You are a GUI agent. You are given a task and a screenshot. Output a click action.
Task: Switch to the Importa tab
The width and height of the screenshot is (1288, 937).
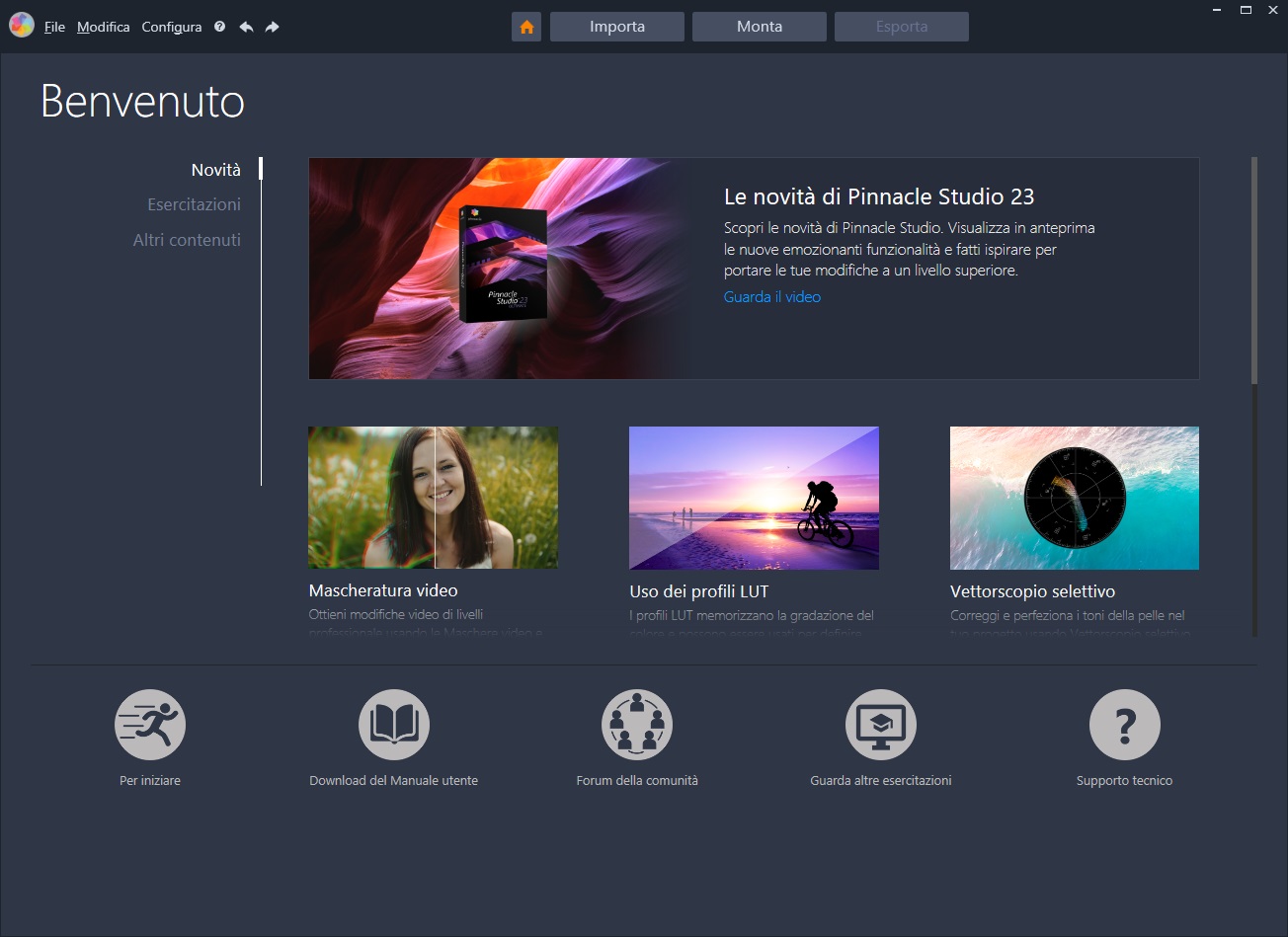[617, 27]
